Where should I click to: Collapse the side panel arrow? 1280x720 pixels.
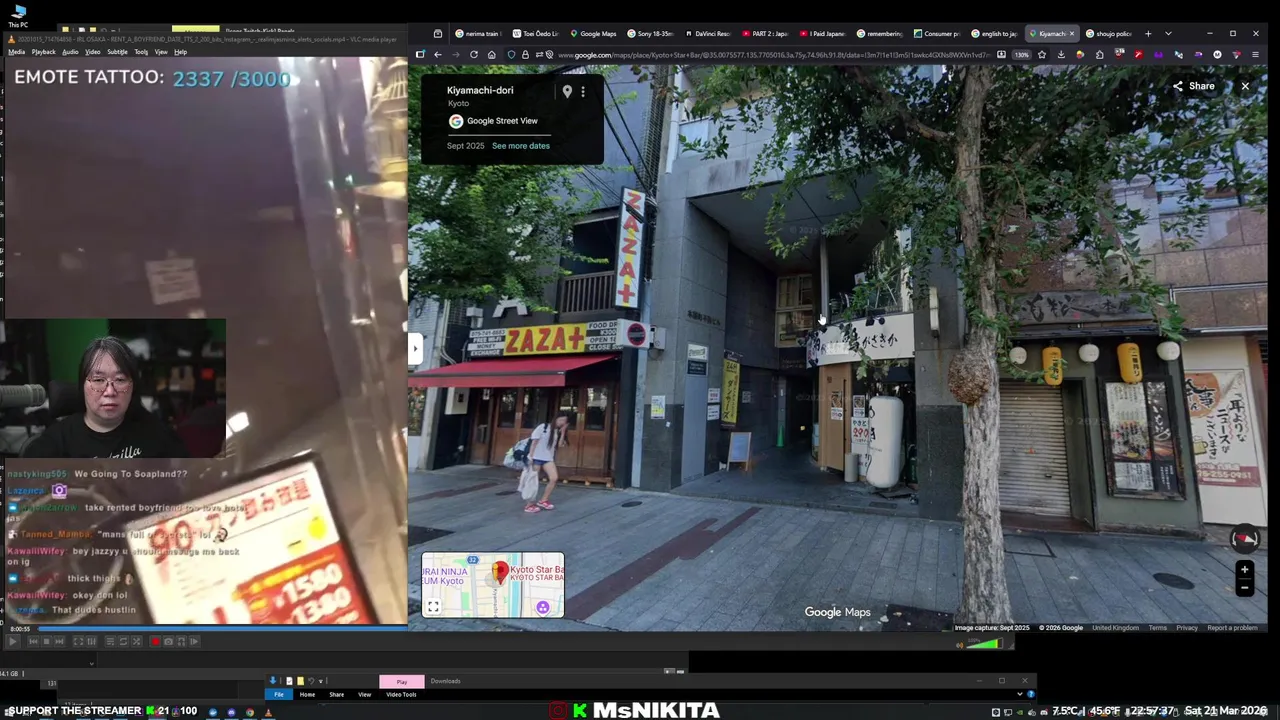(415, 348)
